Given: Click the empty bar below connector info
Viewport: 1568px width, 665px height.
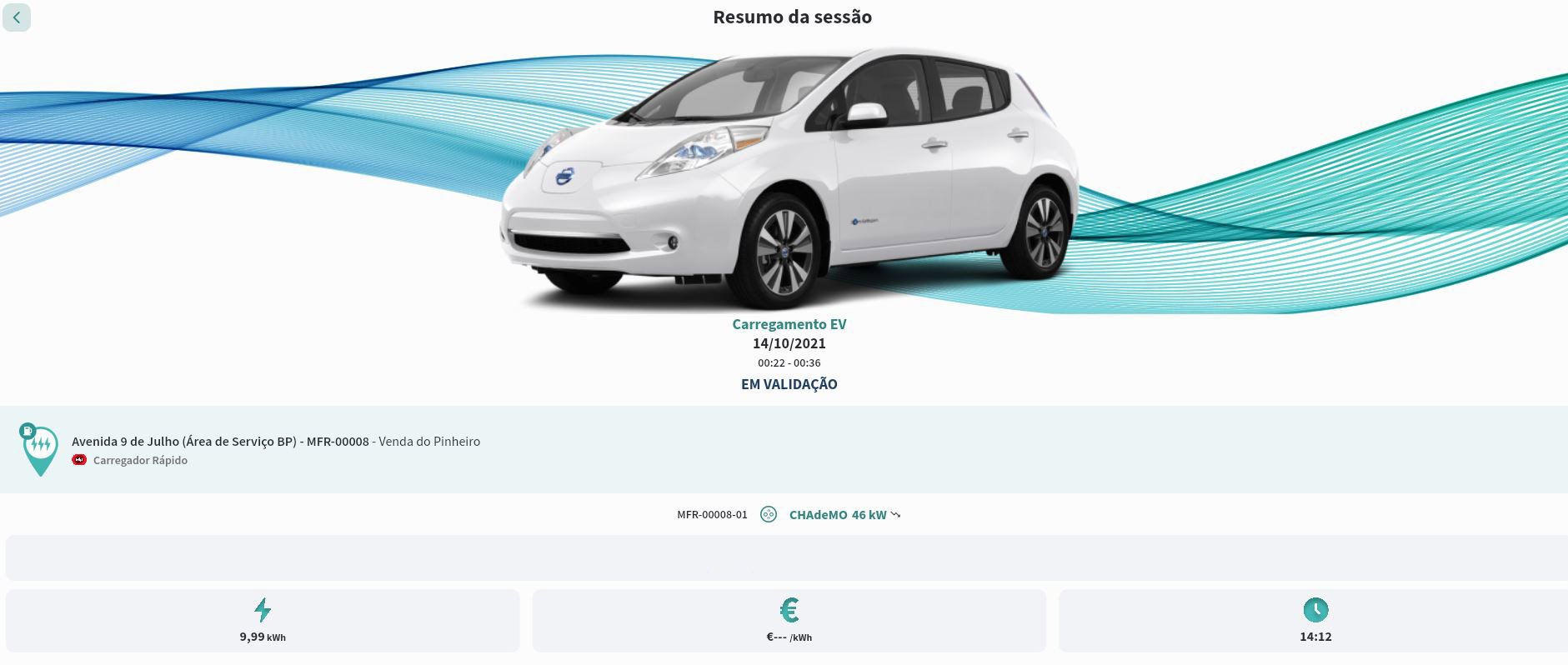Looking at the screenshot, I should [787, 558].
